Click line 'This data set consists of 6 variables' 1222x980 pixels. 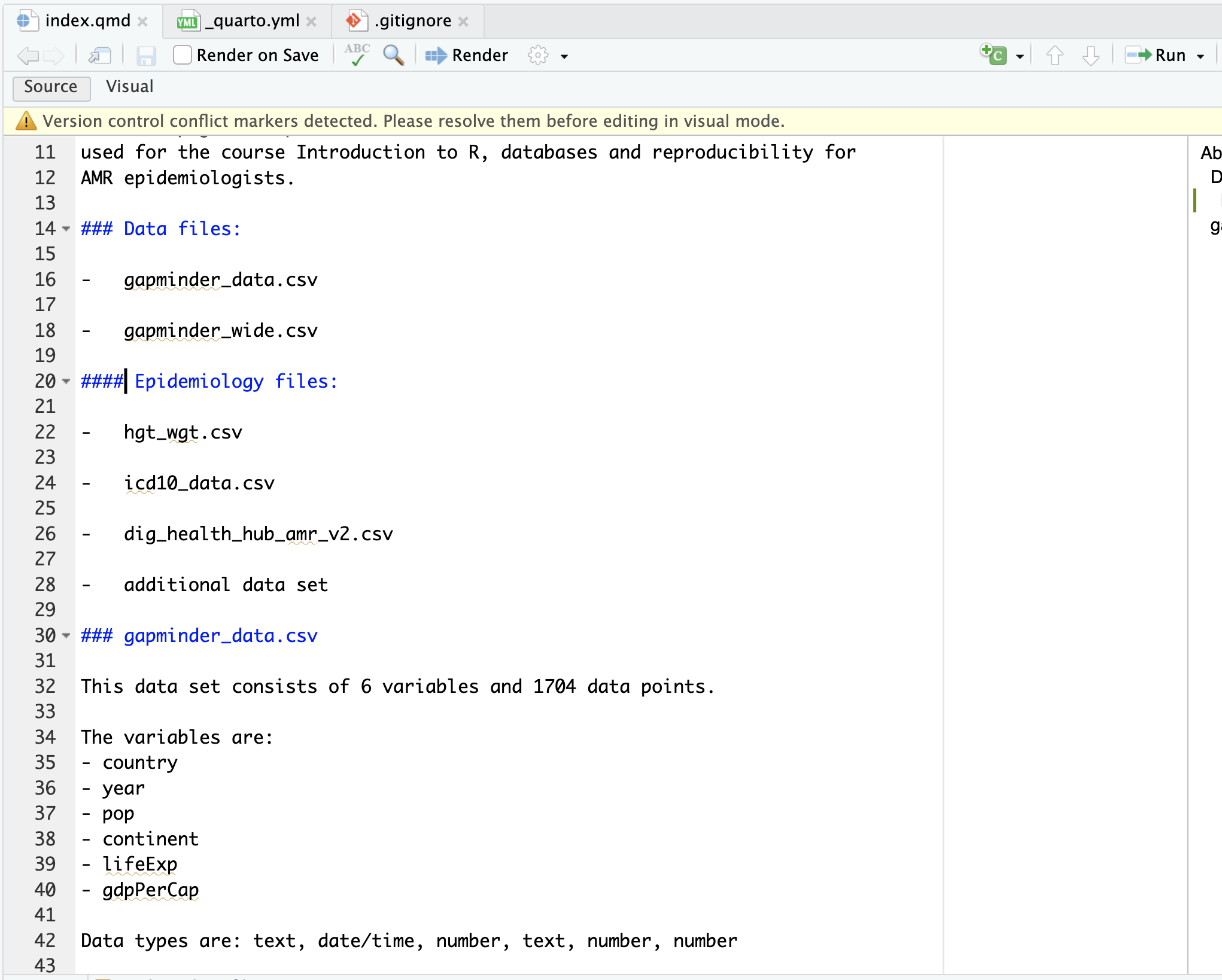pyautogui.click(x=398, y=687)
